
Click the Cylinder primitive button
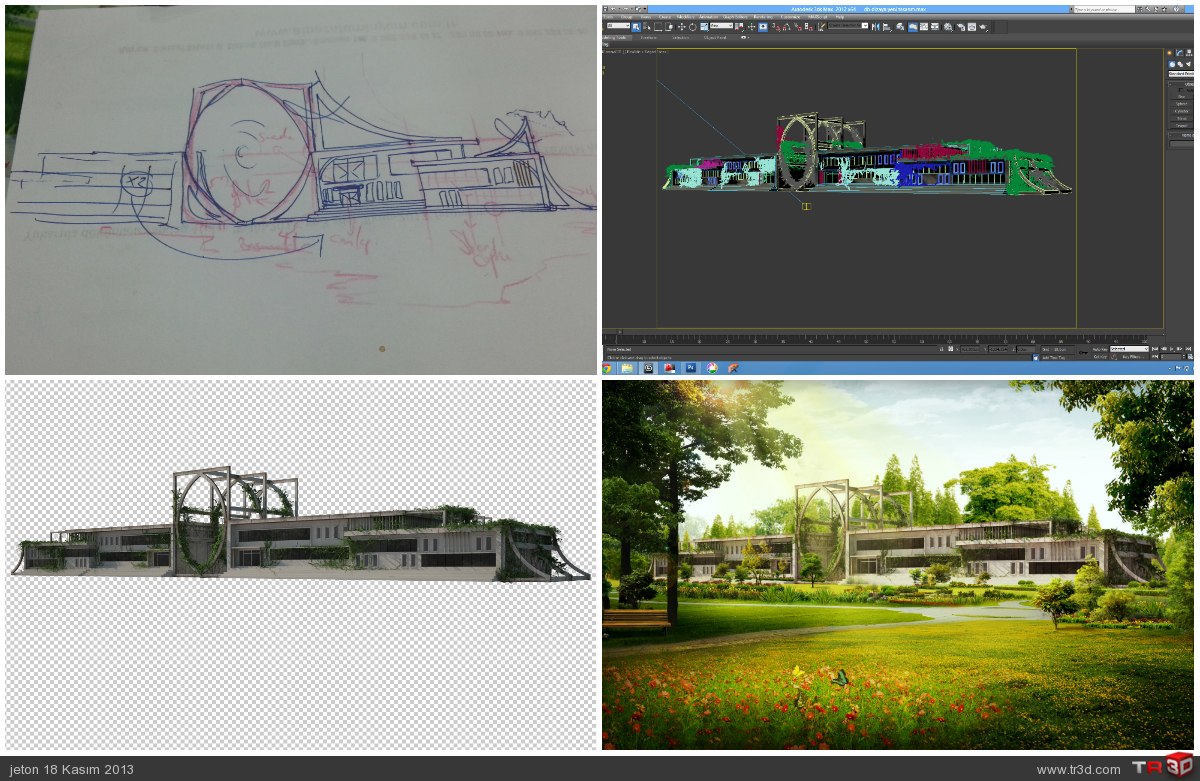(x=1181, y=111)
